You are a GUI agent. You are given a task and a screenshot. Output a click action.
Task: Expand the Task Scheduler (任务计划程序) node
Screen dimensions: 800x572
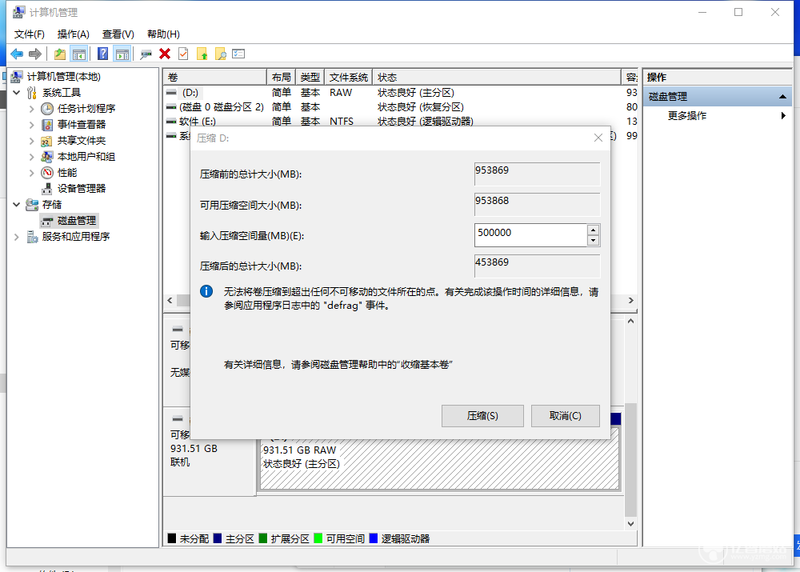[32, 109]
